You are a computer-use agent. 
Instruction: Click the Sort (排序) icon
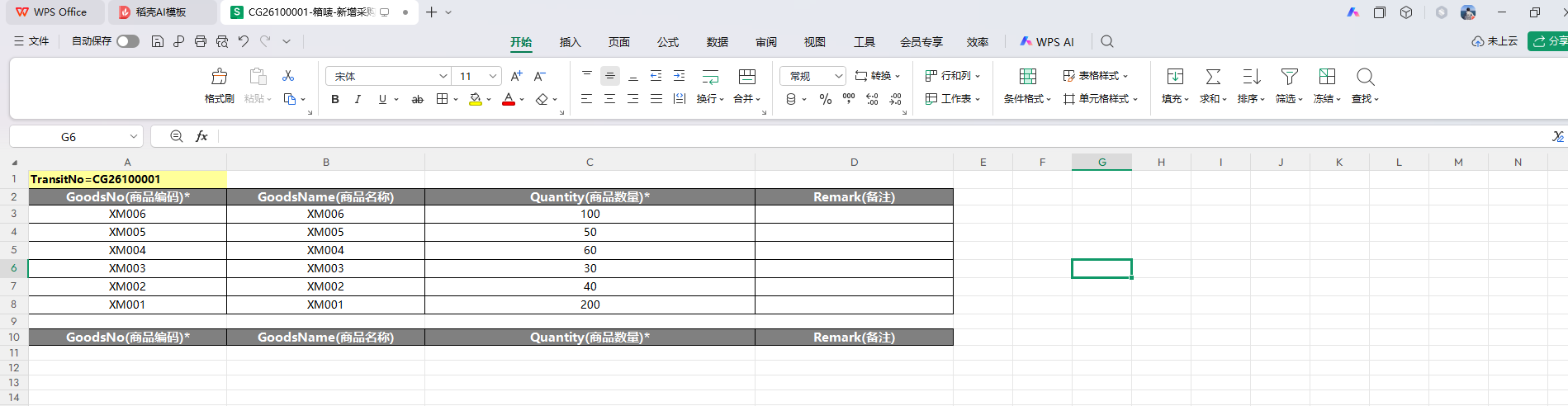1251,77
